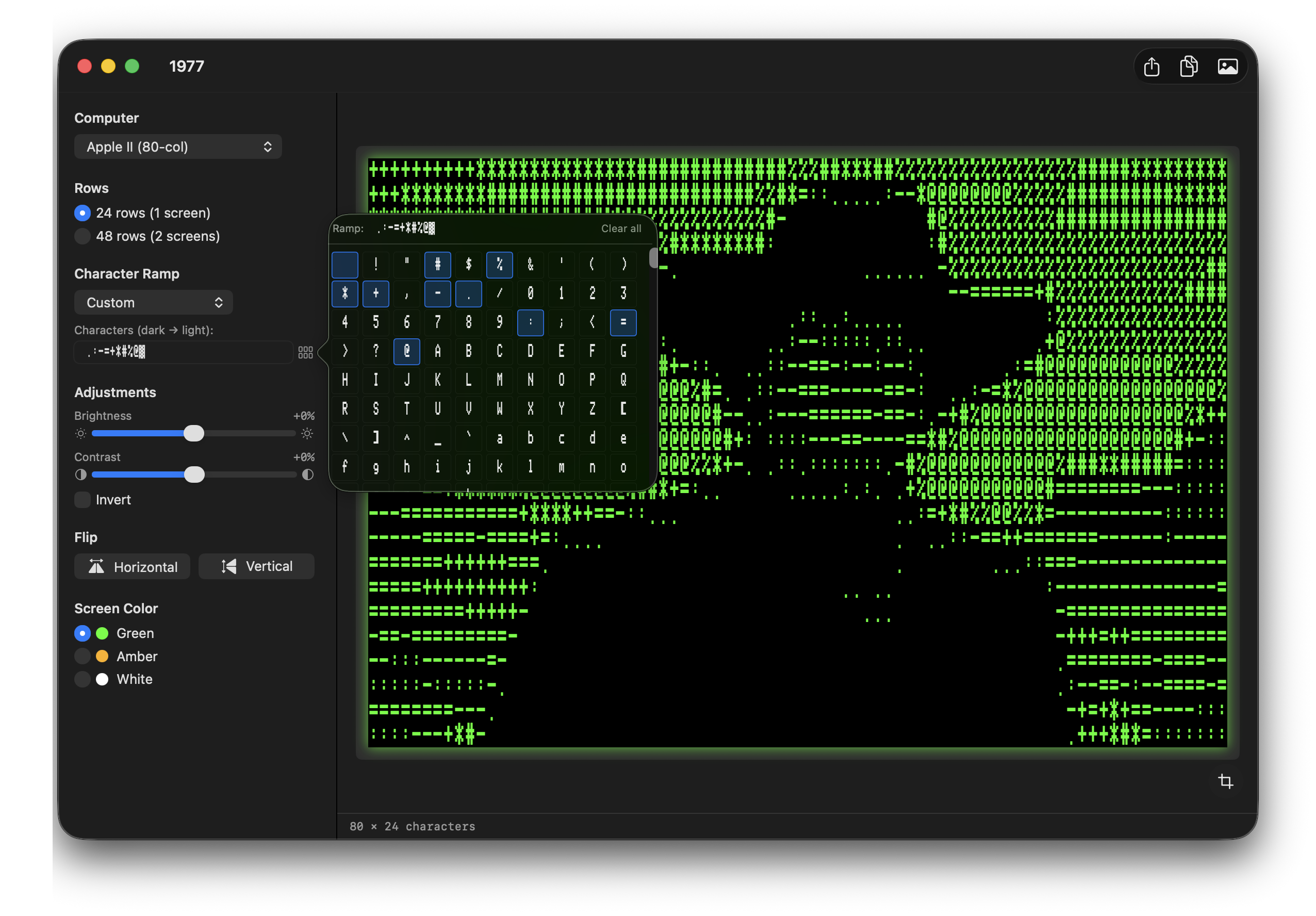Click the Vertical flip button
Viewport: 1316px width, 916px height.
click(x=256, y=566)
